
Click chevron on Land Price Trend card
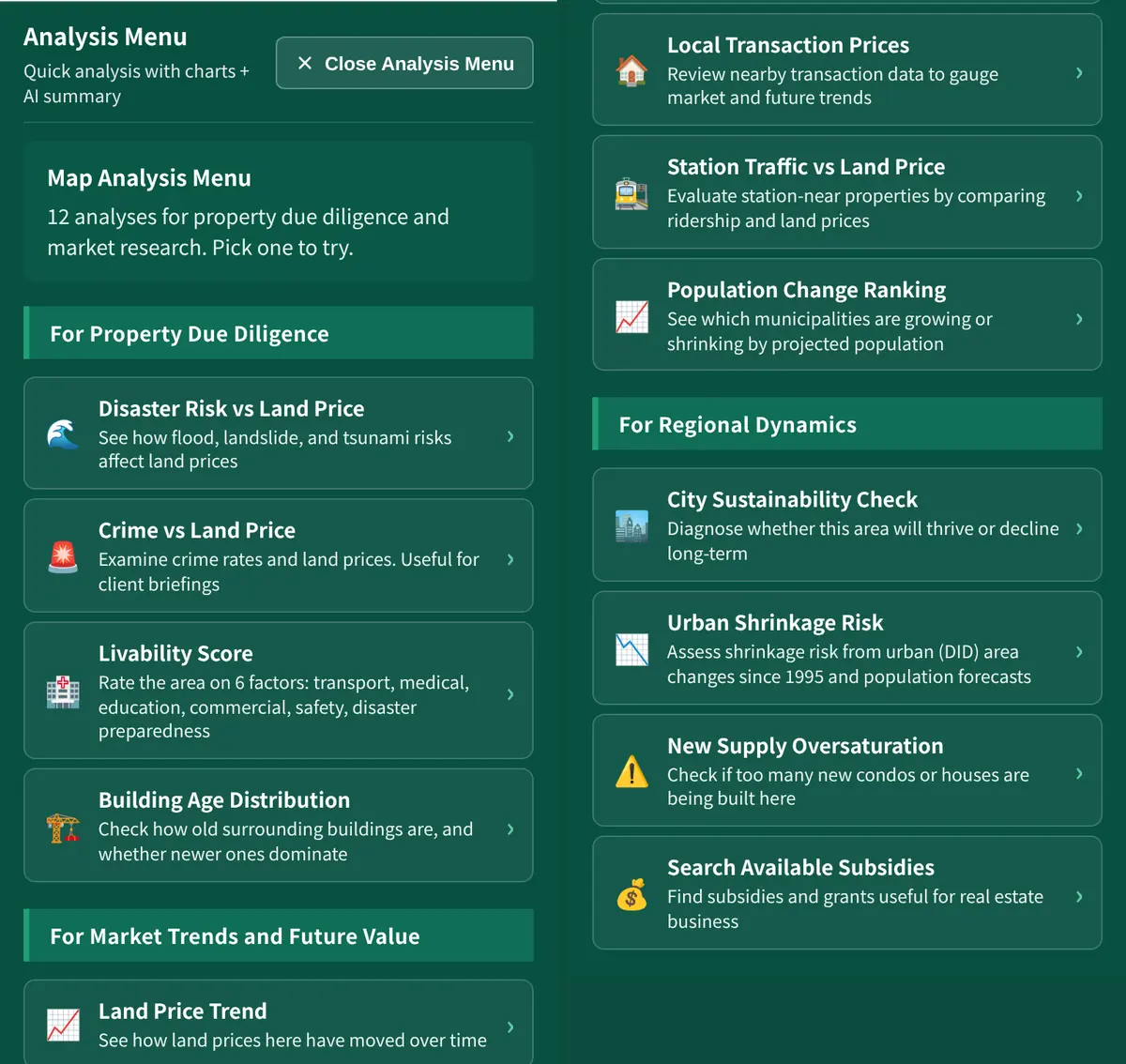(x=510, y=1026)
